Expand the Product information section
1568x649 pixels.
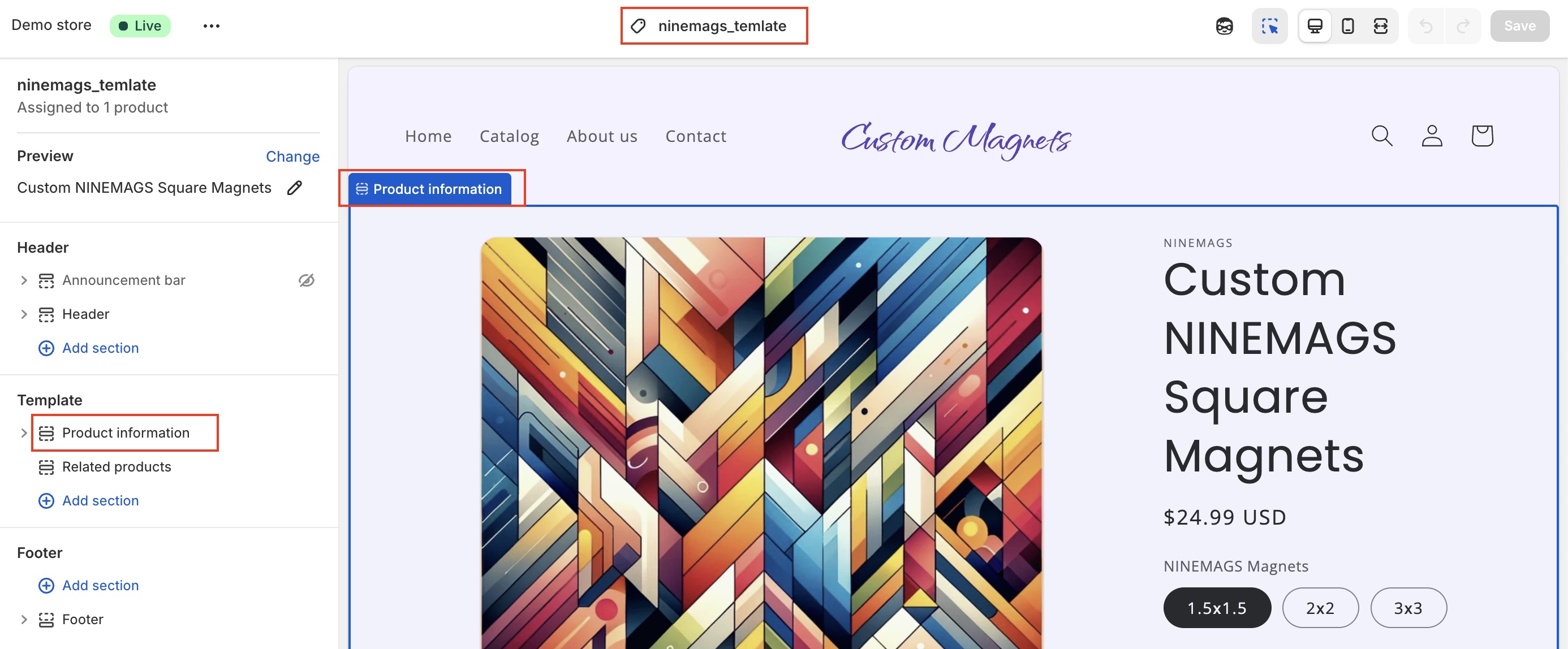point(24,433)
